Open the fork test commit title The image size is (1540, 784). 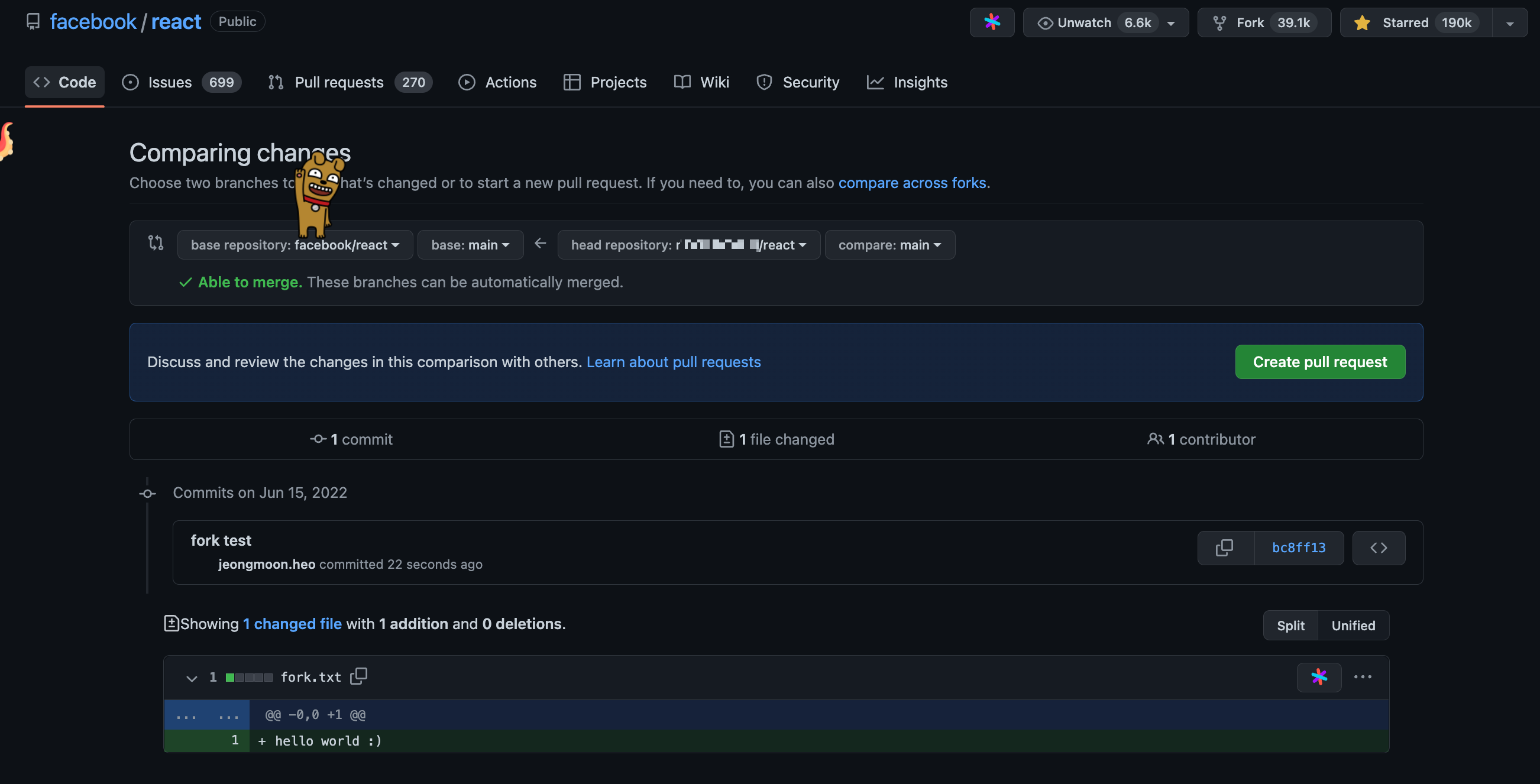point(221,540)
